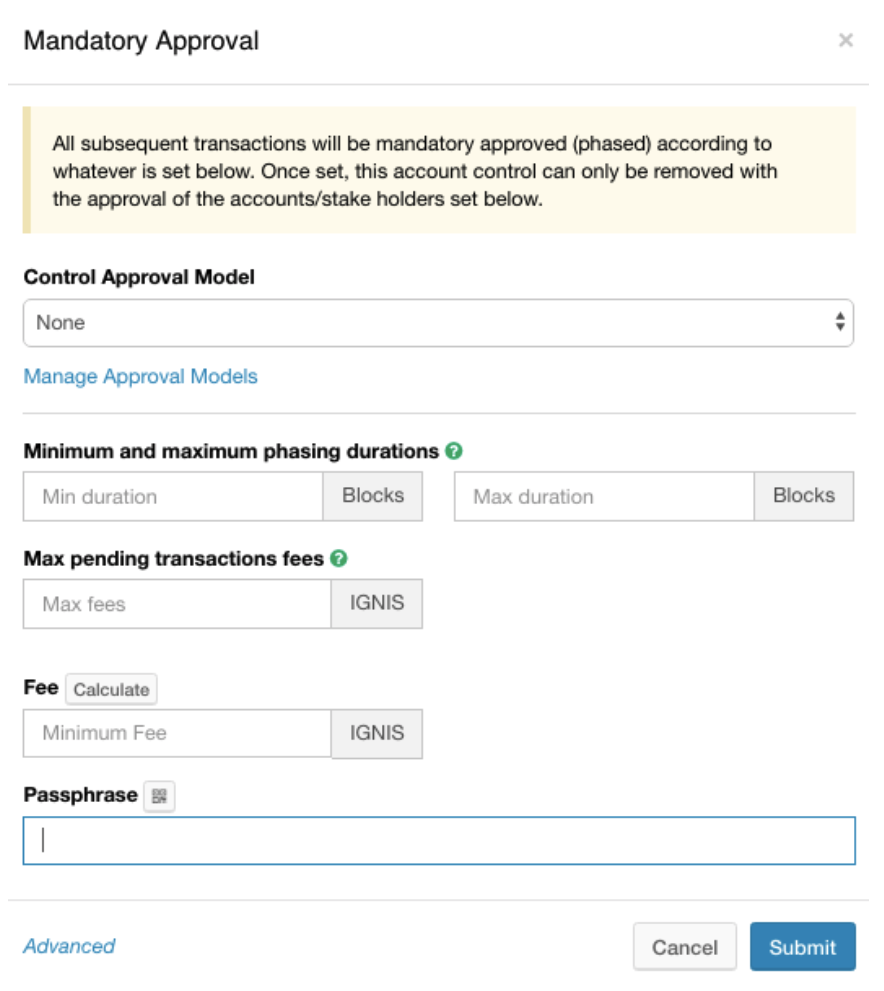Click the help icon beside phasing durations
This screenshot has width=884, height=991.
[455, 451]
